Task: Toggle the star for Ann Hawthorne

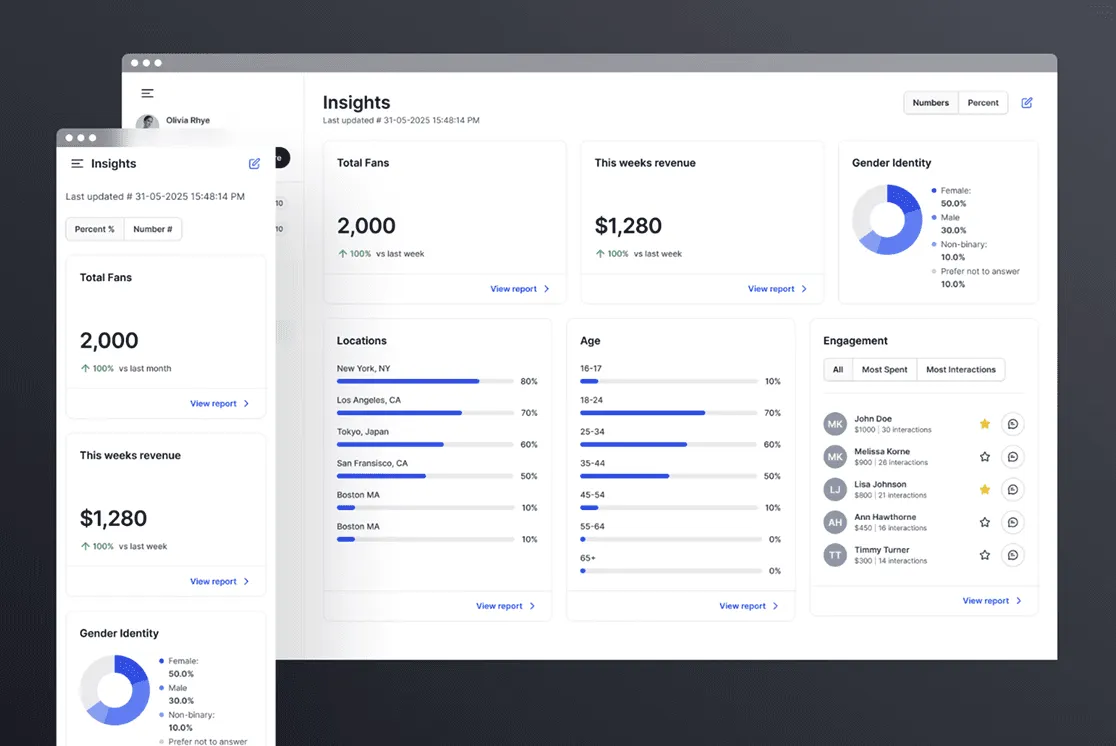Action: (x=985, y=522)
